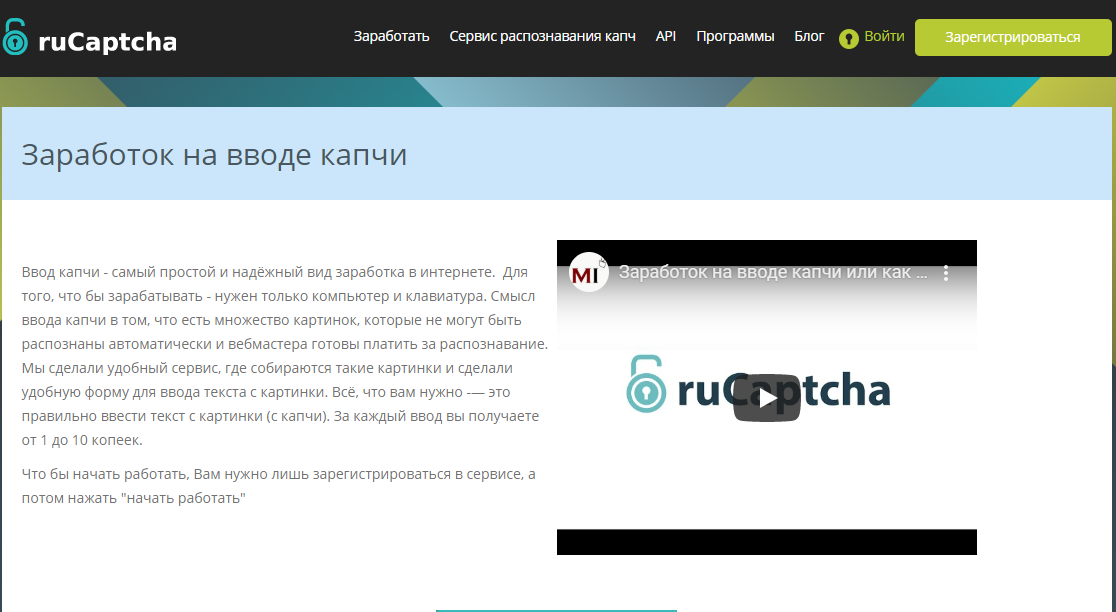Click the Зарегистрироваться button
This screenshot has height=612, width=1116.
pos(1012,37)
